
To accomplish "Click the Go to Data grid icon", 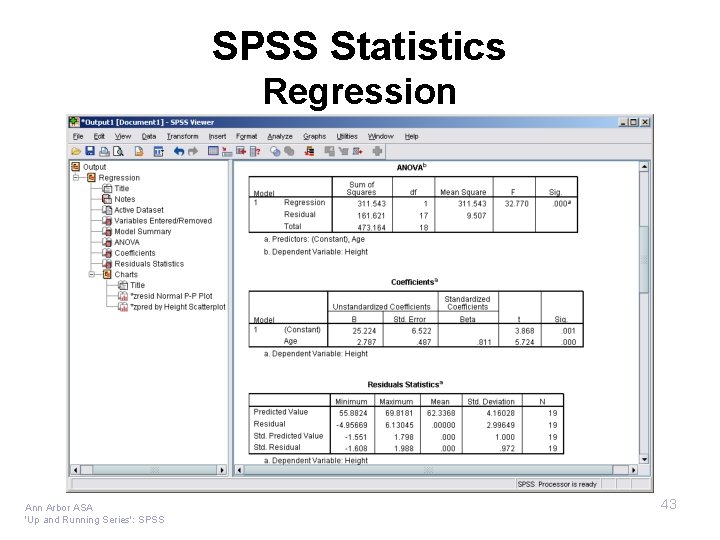I will [x=213, y=151].
